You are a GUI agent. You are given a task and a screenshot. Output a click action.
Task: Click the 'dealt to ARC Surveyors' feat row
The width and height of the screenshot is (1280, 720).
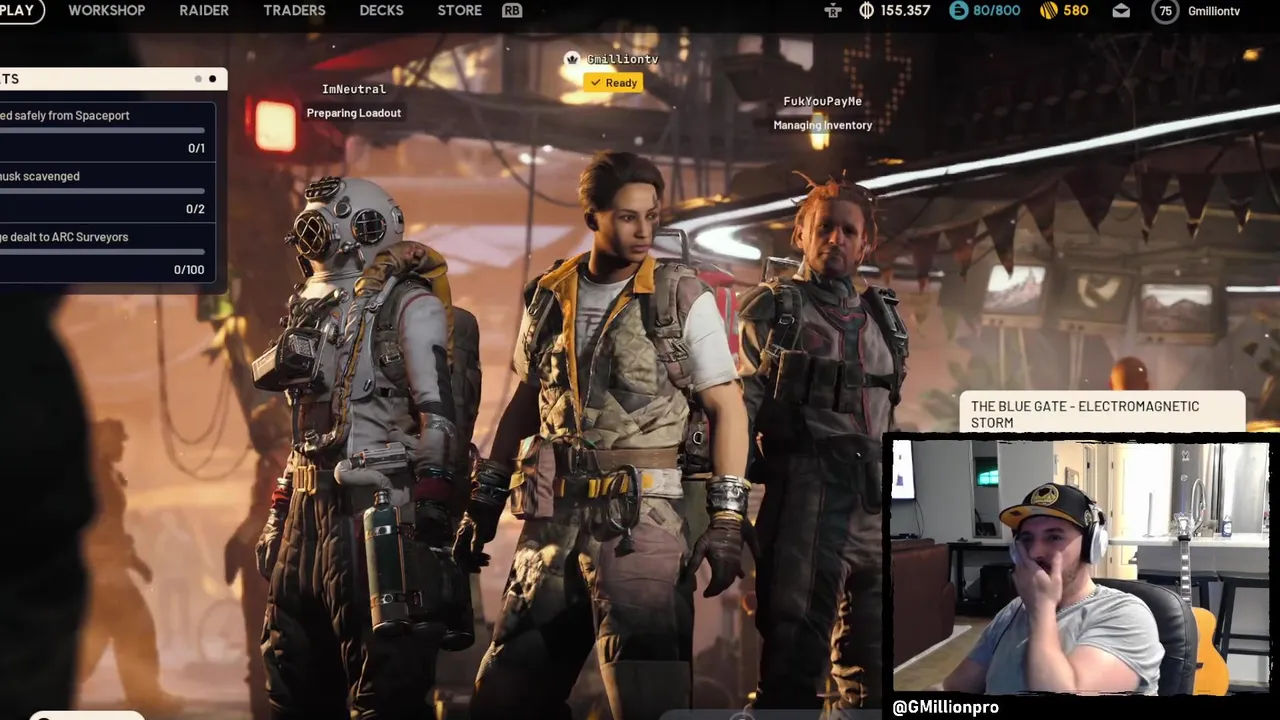[x=107, y=253]
